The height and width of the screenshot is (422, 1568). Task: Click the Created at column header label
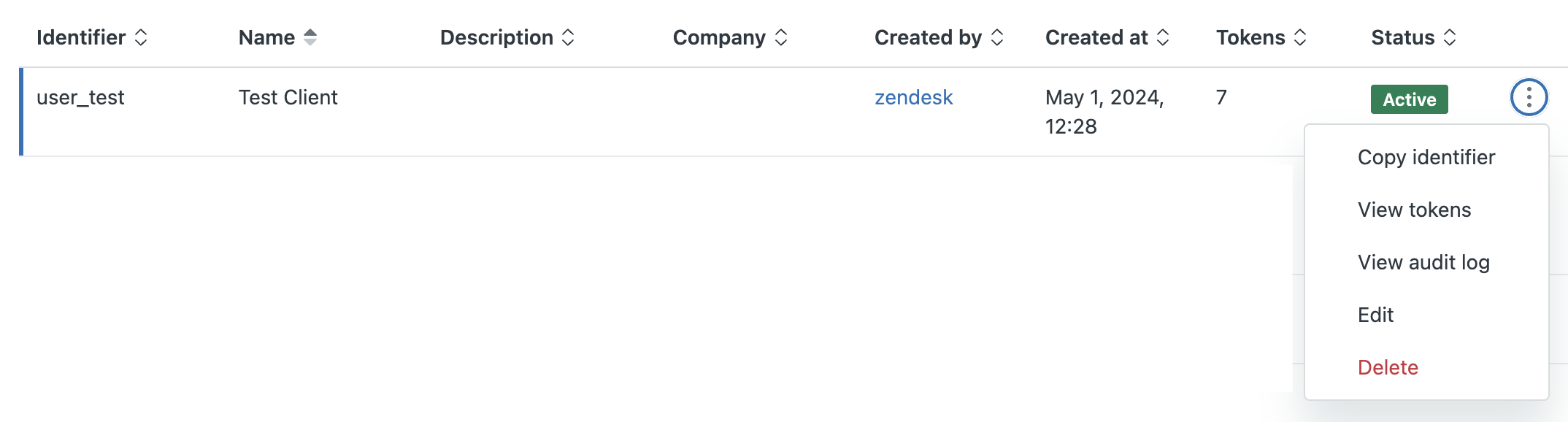coord(1096,37)
